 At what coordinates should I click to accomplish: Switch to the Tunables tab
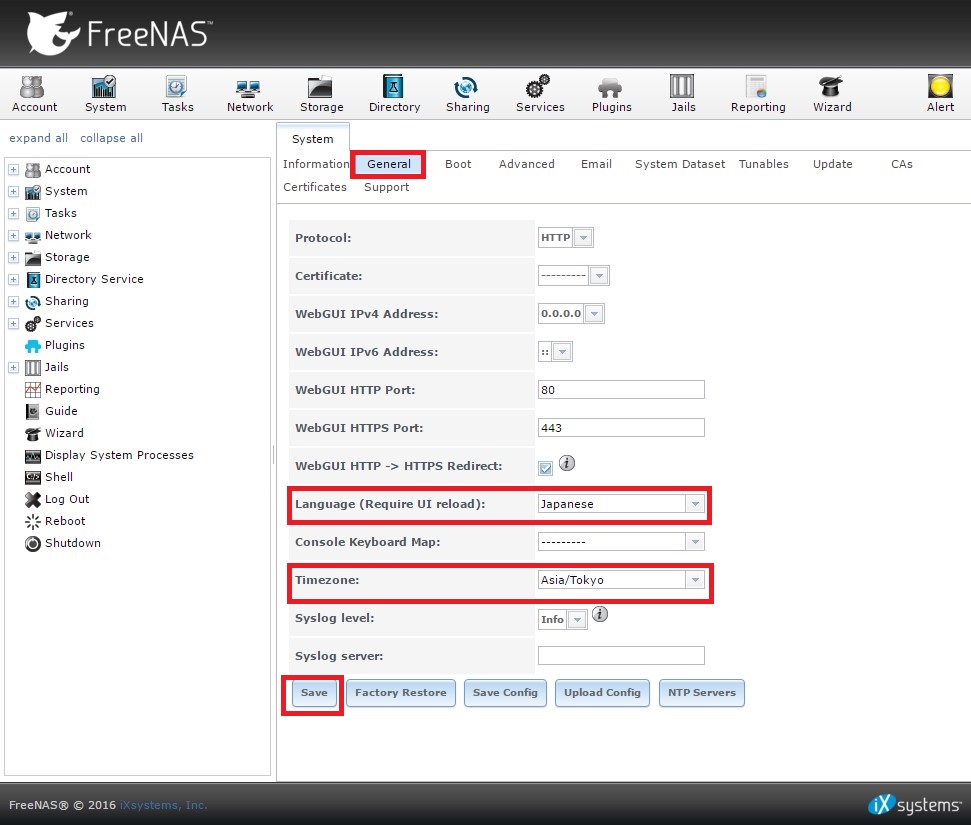(x=763, y=164)
